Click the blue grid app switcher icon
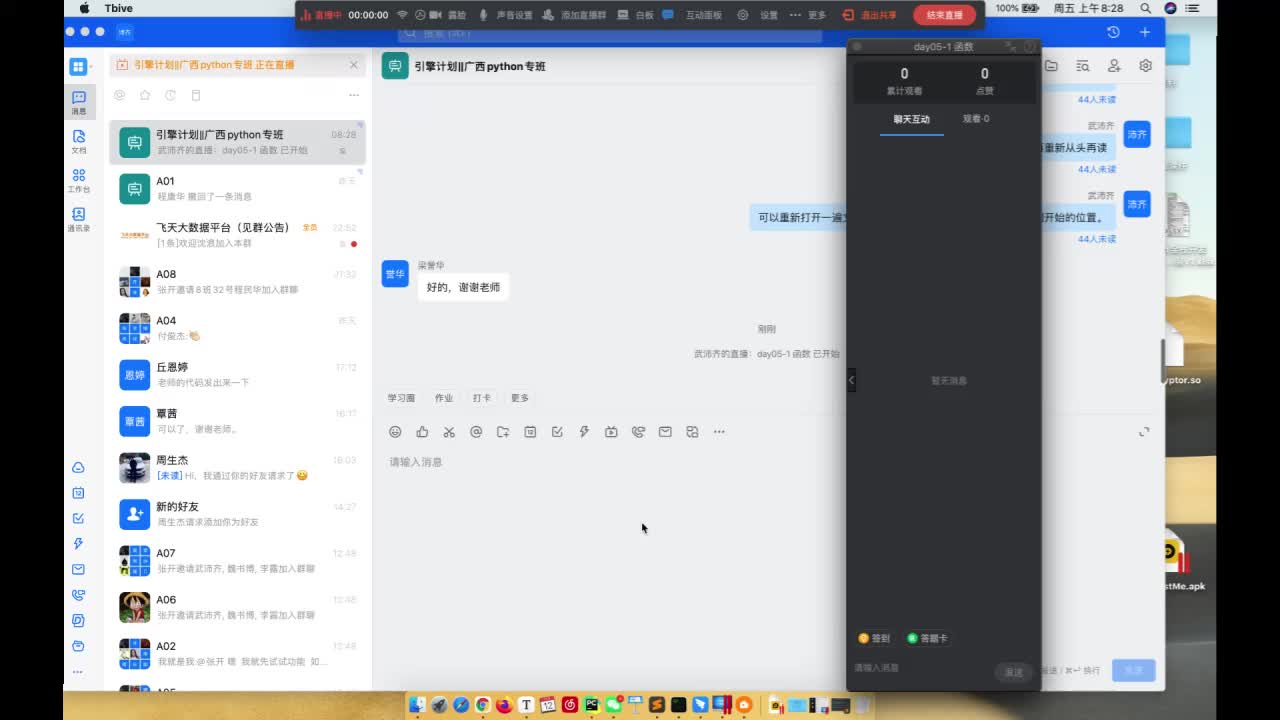Image resolution: width=1280 pixels, height=720 pixels. pyautogui.click(x=78, y=67)
